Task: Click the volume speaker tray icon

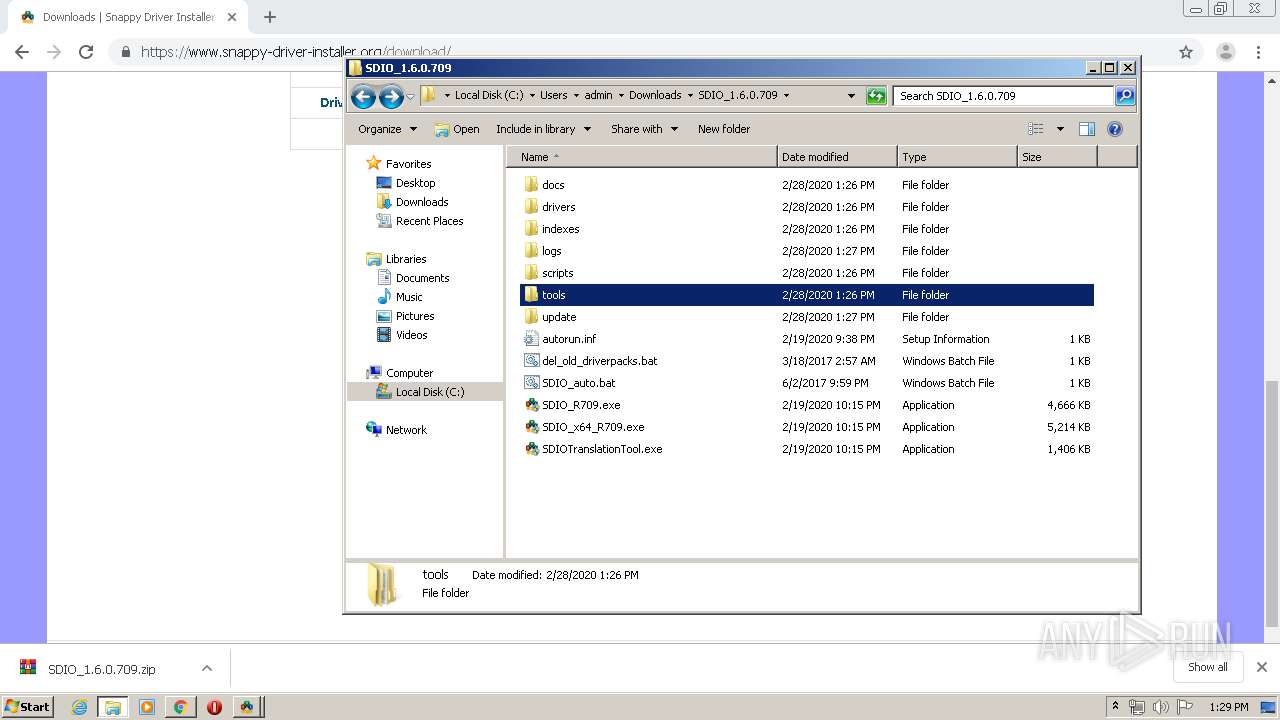Action: 1160,707
